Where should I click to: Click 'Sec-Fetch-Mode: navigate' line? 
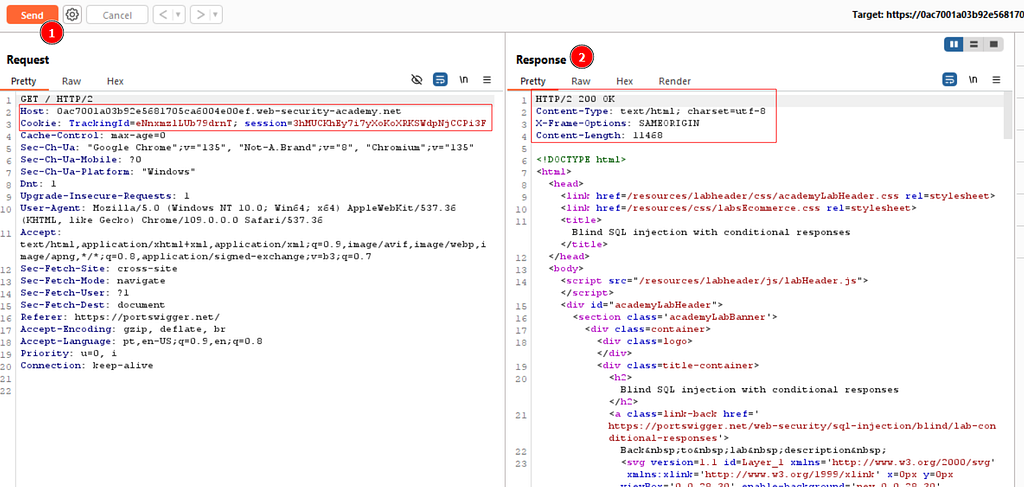93,280
